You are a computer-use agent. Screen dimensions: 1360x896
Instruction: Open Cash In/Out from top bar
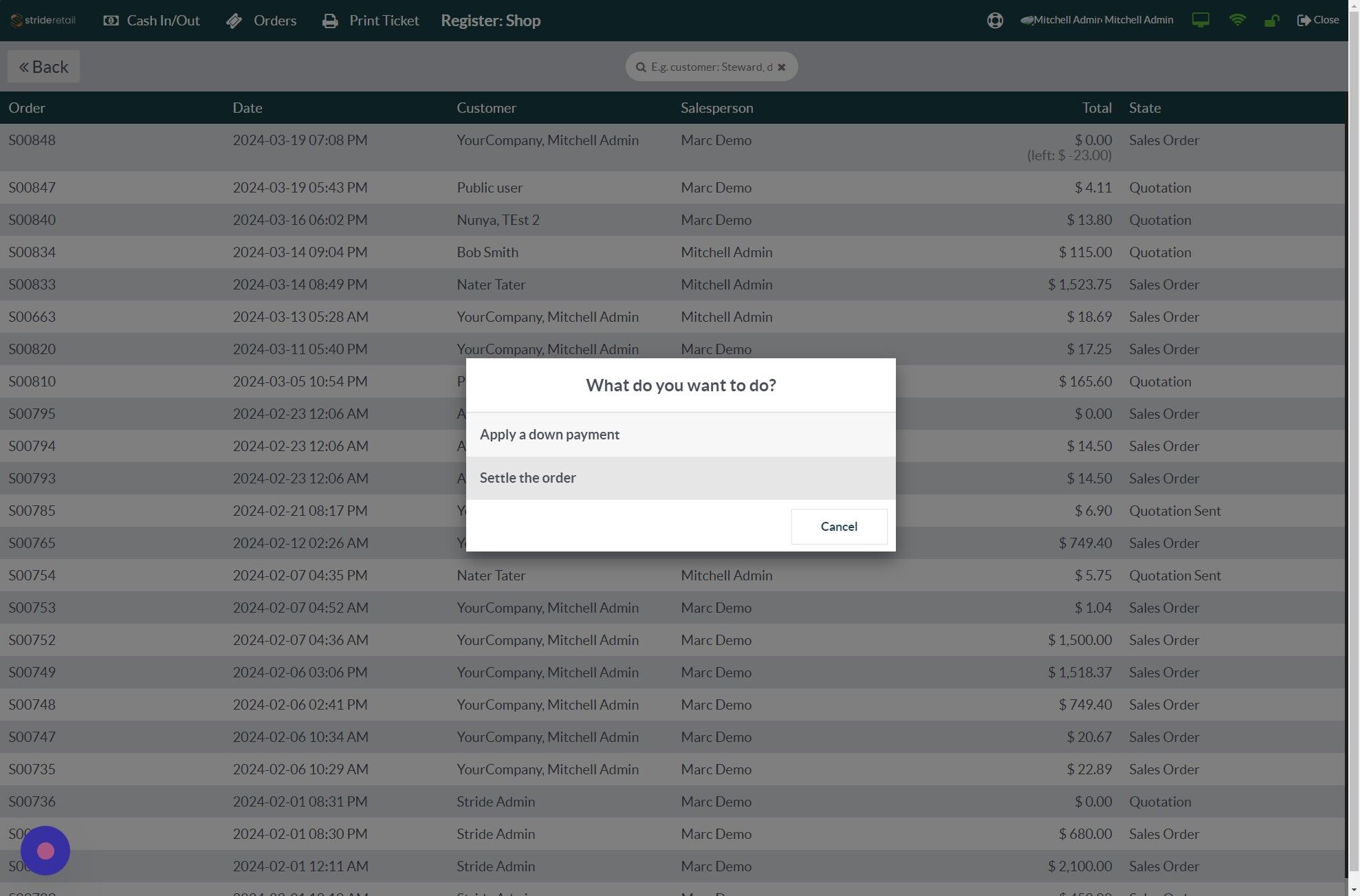click(151, 21)
